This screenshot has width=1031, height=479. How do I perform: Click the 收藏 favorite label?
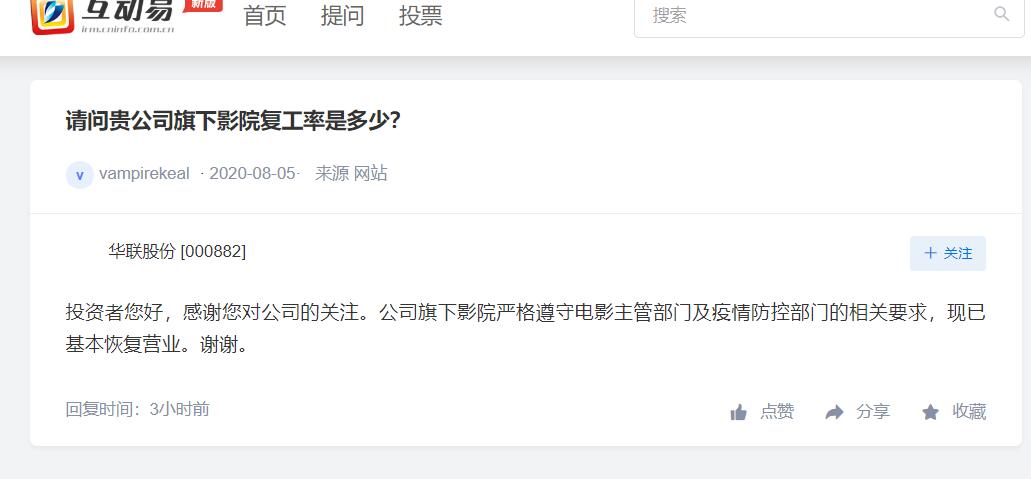pyautogui.click(x=969, y=412)
